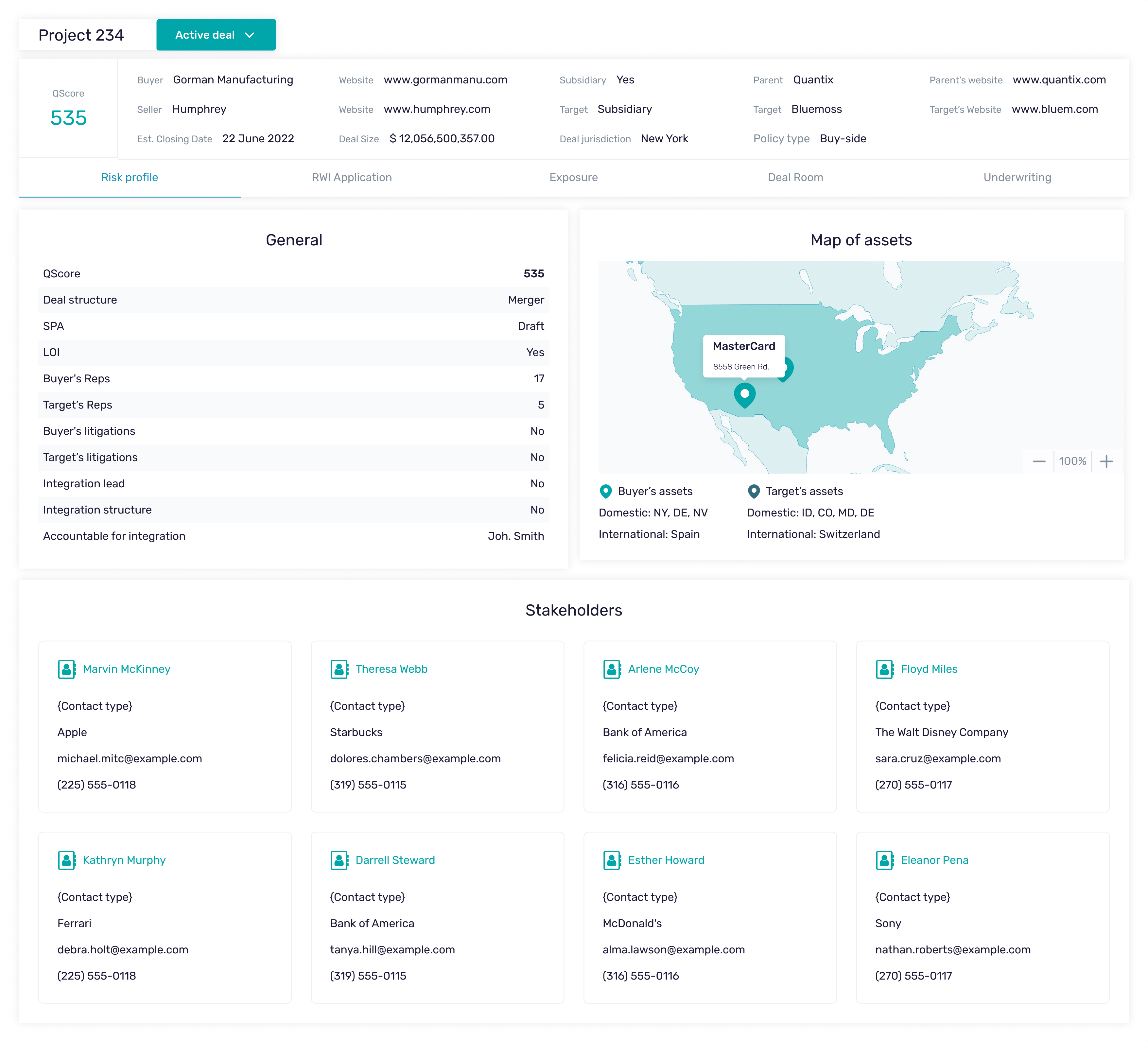This screenshot has height=1042, width=1148.
Task: Click the contact card icon beside Marvin McKinney
Action: [67, 669]
